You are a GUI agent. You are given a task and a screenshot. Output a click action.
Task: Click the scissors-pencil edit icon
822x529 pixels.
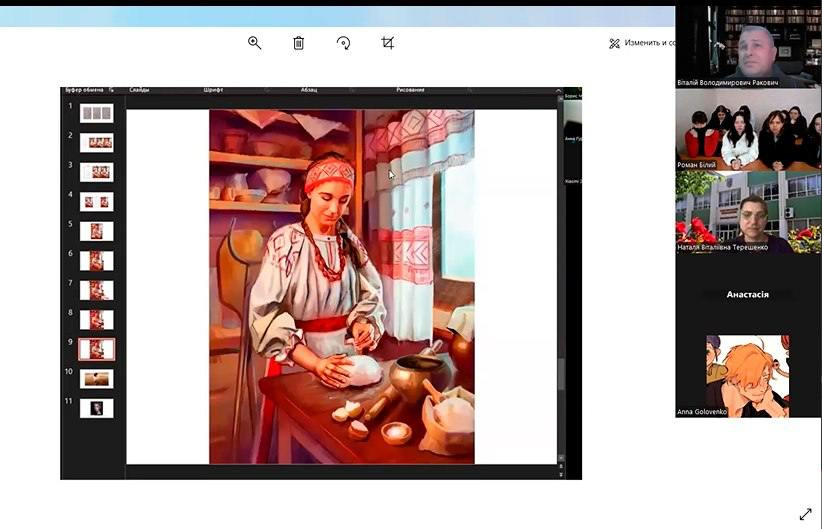(614, 44)
